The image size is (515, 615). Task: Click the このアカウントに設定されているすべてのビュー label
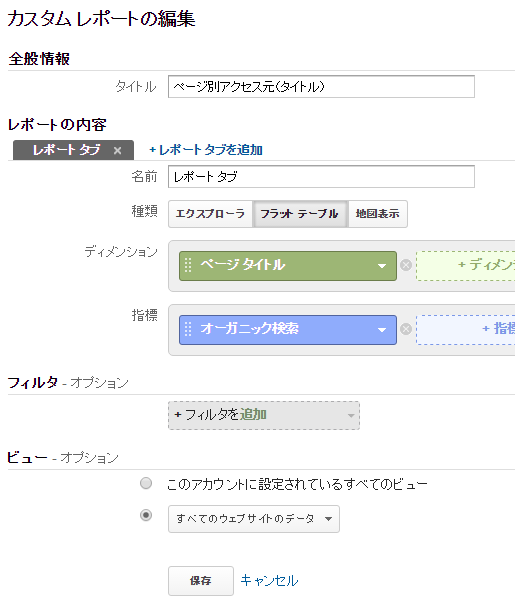(297, 484)
